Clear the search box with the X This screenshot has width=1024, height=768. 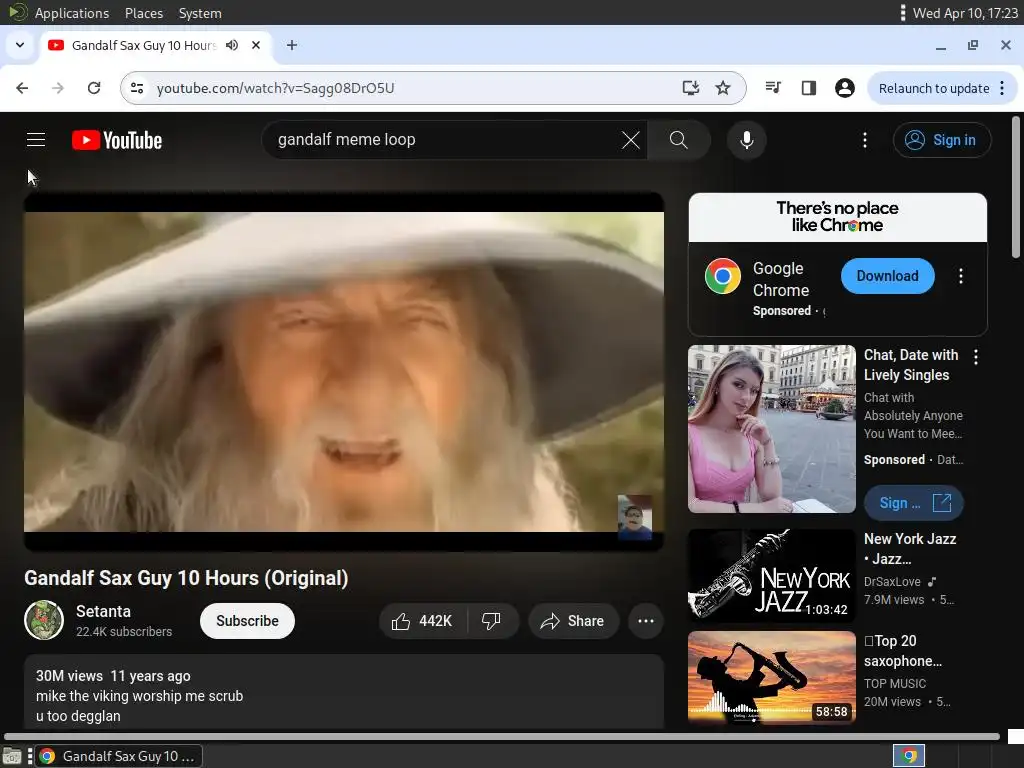631,140
